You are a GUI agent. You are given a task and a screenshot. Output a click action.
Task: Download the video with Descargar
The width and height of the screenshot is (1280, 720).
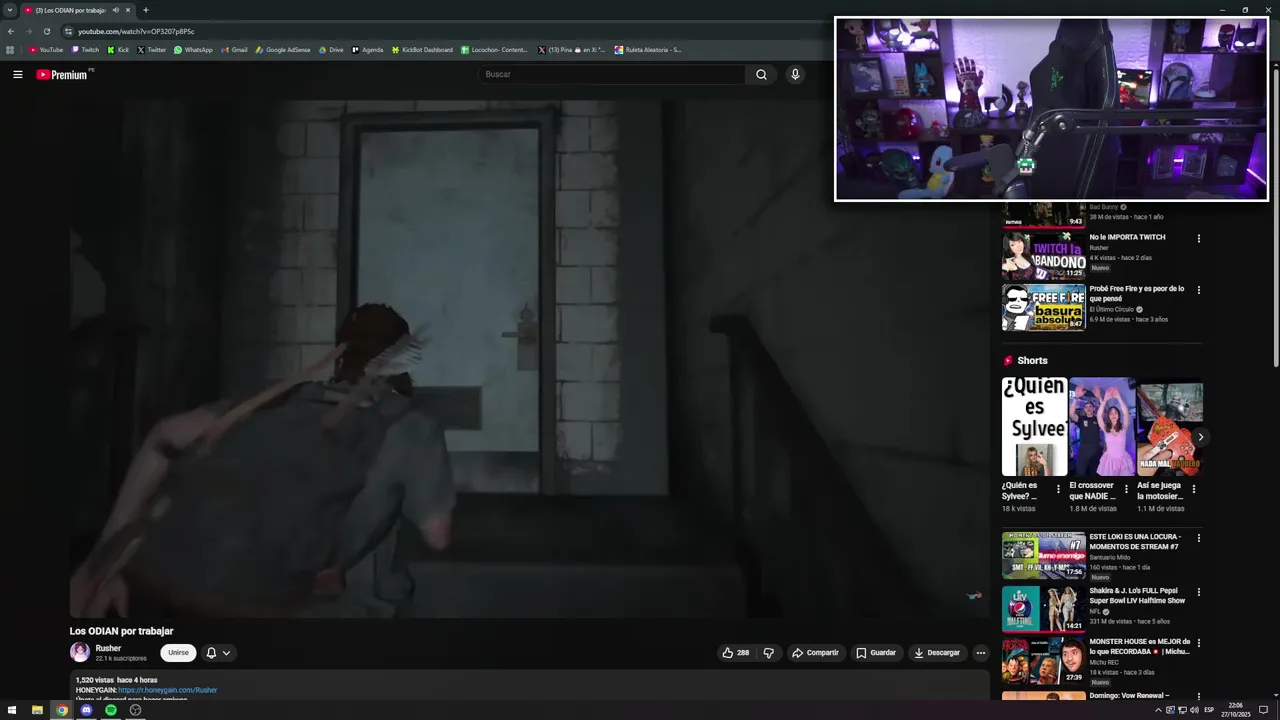[x=937, y=653]
